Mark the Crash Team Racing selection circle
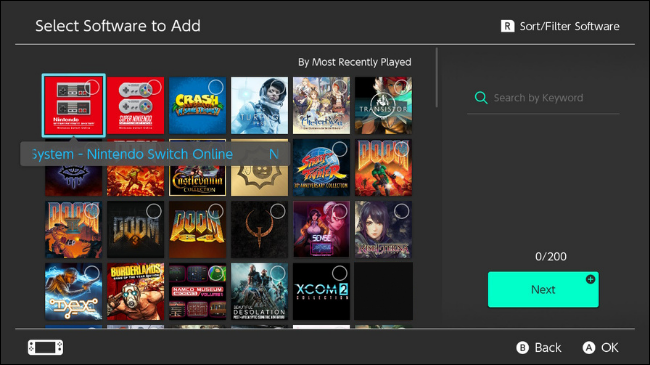This screenshot has height=365, width=650. (x=216, y=87)
